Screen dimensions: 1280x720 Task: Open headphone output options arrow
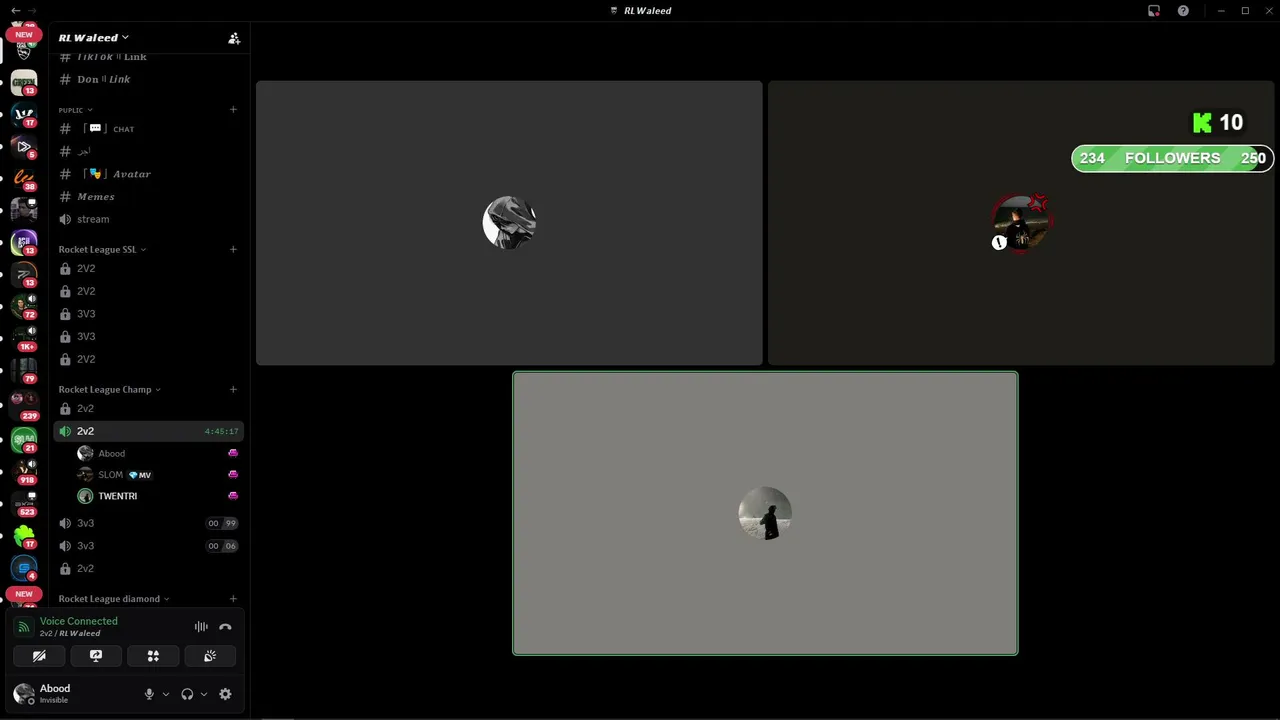tap(204, 694)
